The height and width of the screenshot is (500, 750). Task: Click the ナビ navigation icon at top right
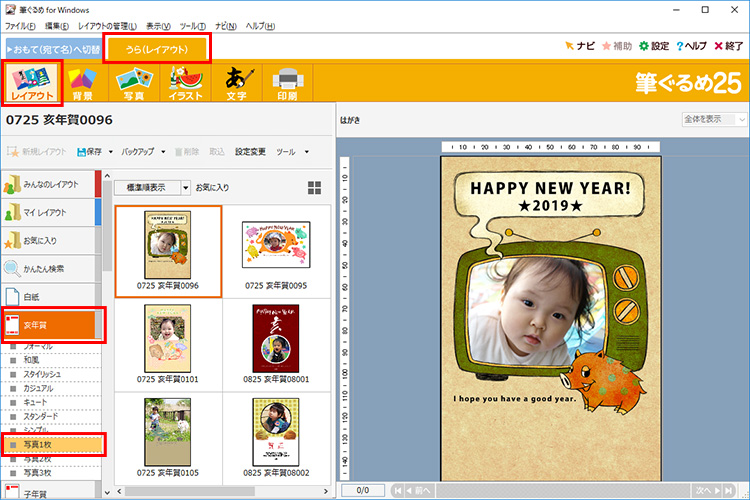(580, 46)
